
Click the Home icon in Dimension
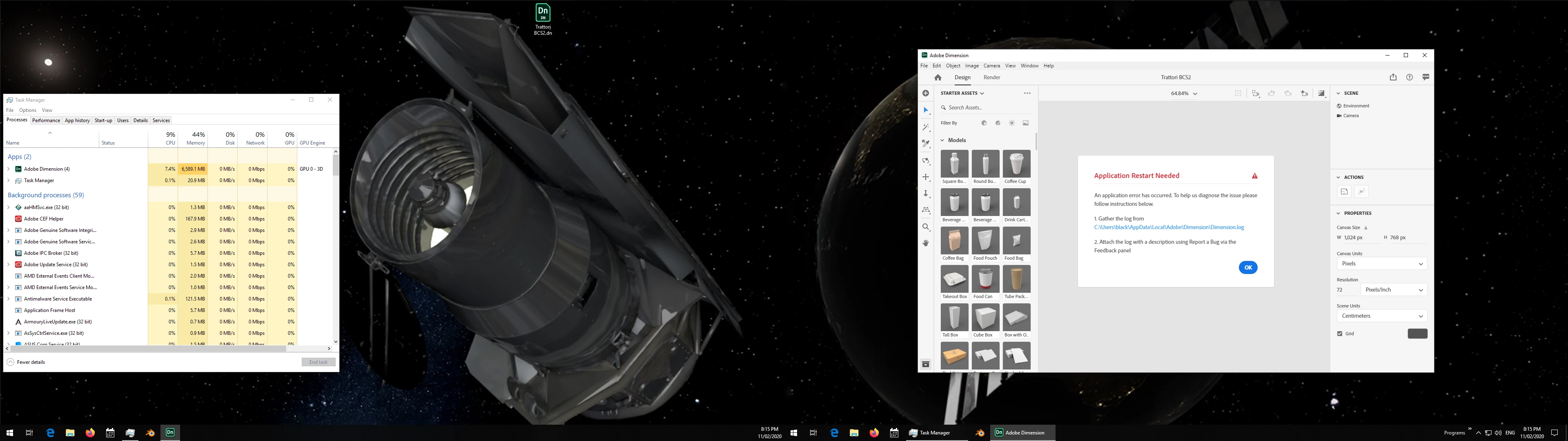[938, 77]
